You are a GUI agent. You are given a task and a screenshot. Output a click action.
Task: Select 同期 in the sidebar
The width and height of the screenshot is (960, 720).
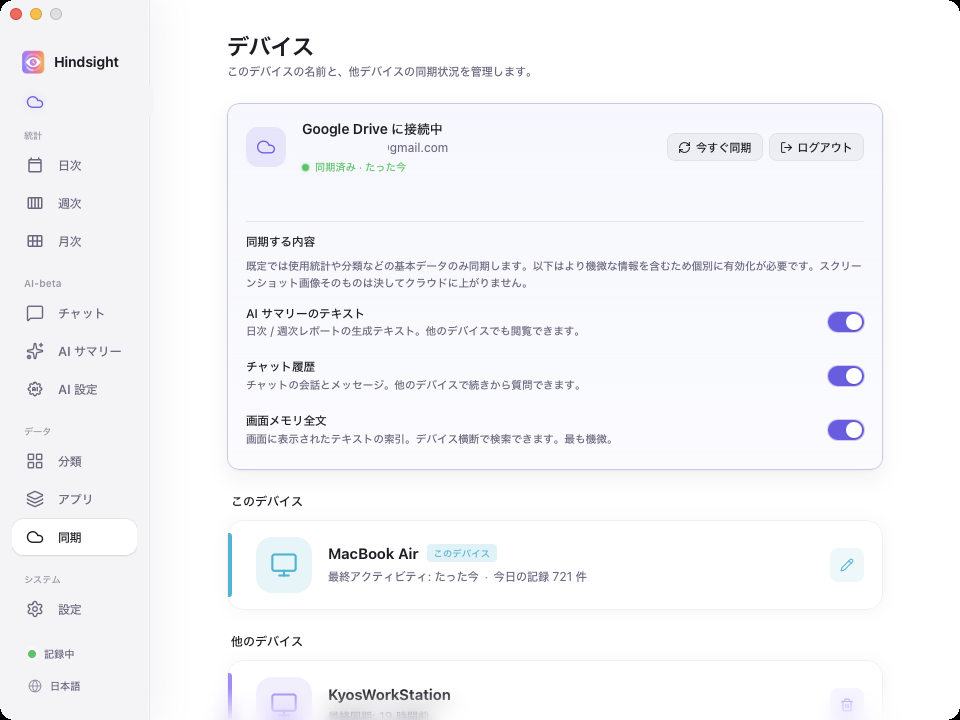[x=74, y=537]
